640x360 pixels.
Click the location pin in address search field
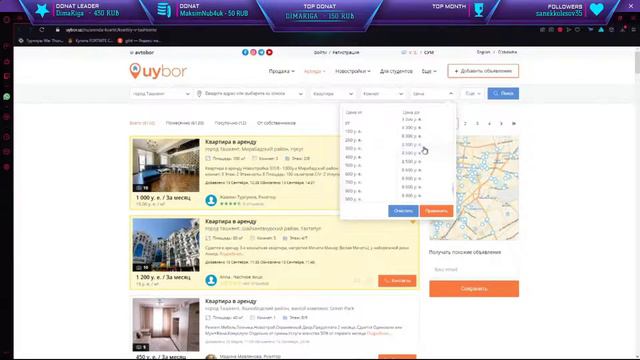199,93
